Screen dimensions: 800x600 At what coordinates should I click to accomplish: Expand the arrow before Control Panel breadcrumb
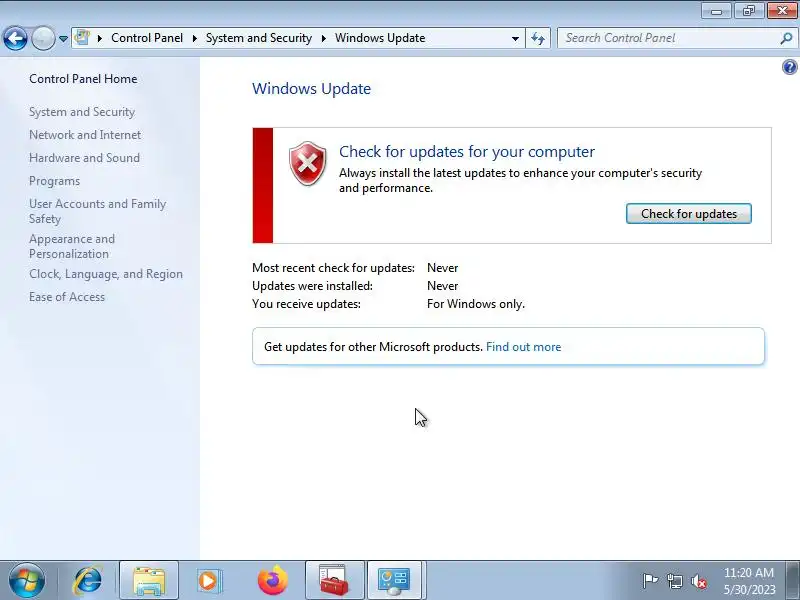click(100, 38)
